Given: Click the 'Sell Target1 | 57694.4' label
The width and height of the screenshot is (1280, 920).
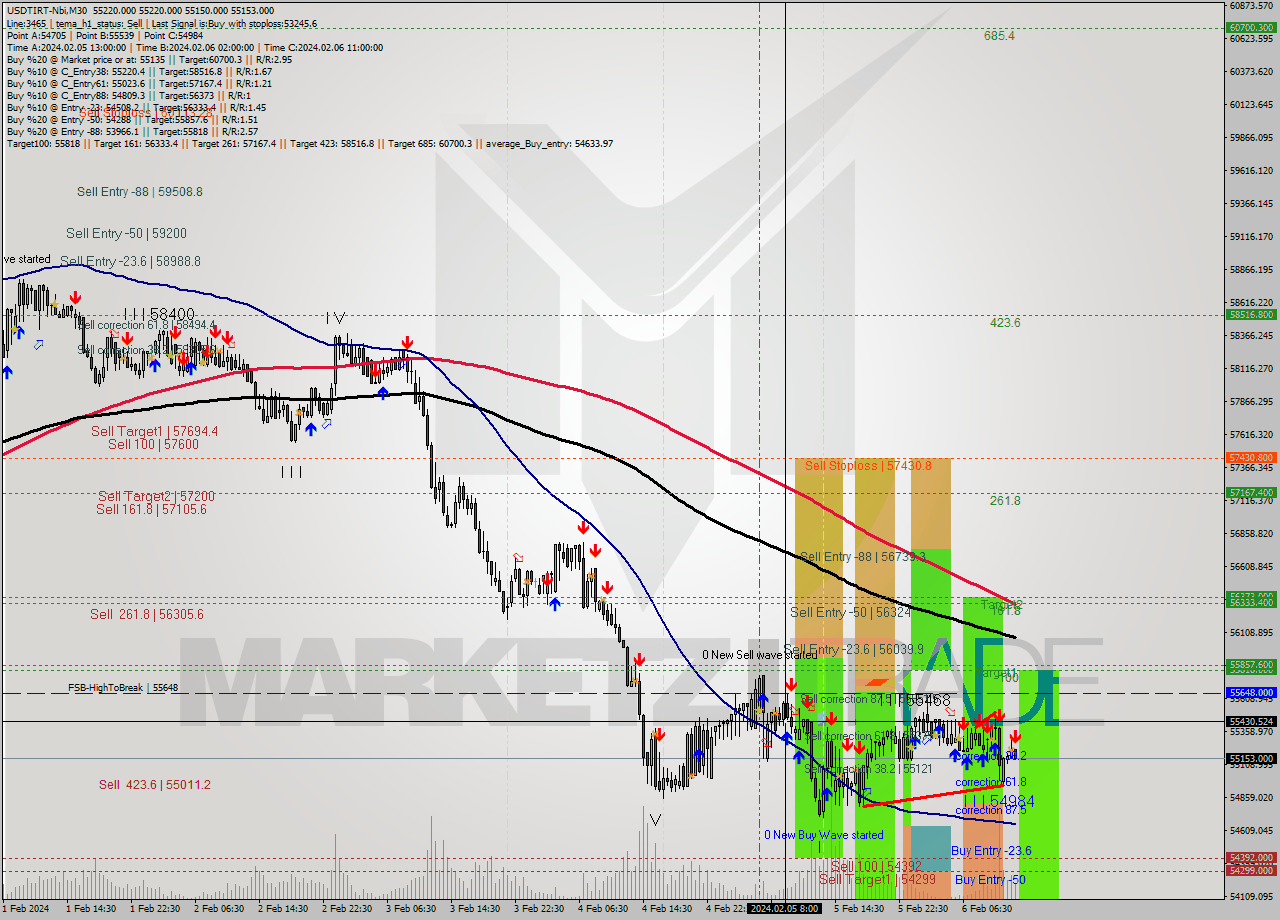Looking at the screenshot, I should pyautogui.click(x=154, y=431).
